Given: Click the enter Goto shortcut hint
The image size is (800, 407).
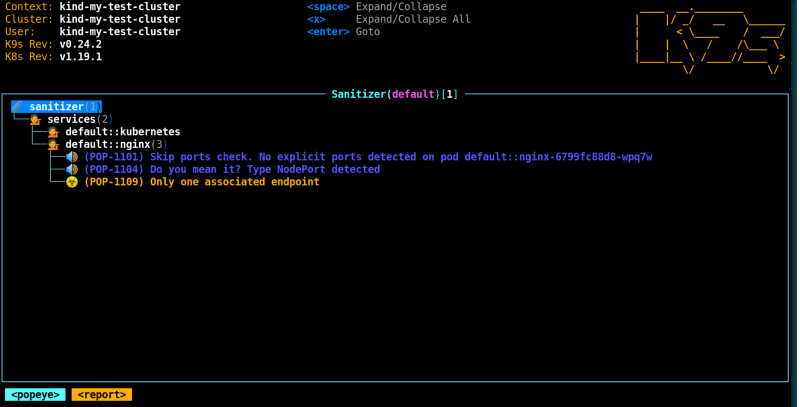Looking at the screenshot, I should 343,32.
